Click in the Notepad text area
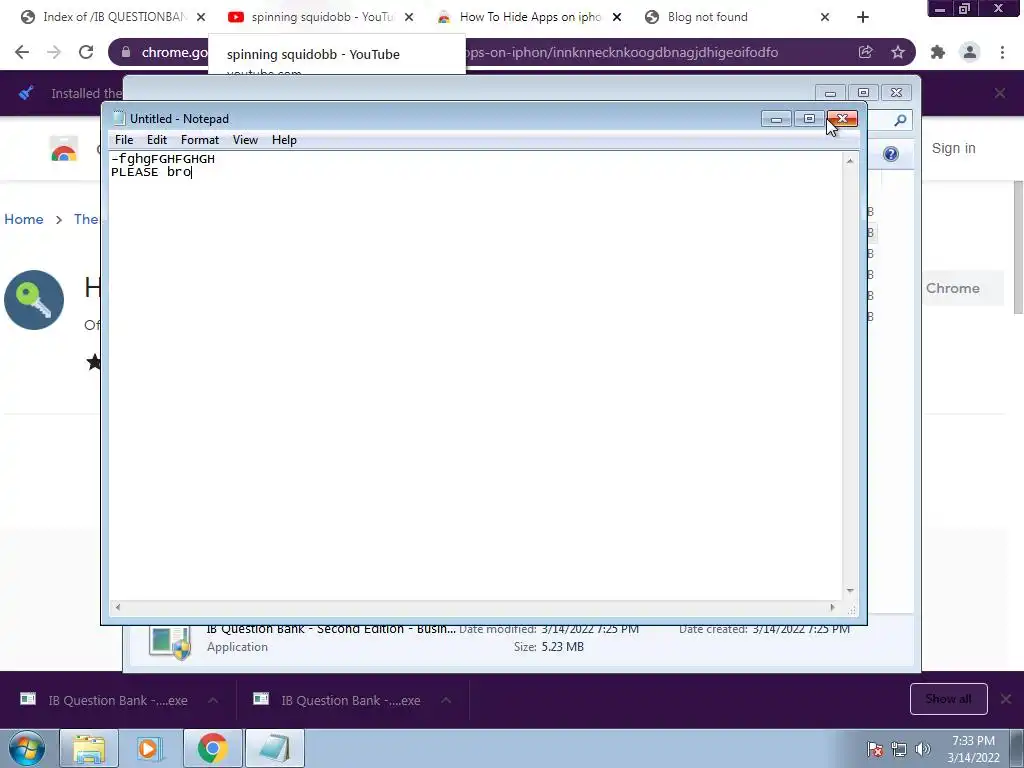 click(x=475, y=376)
